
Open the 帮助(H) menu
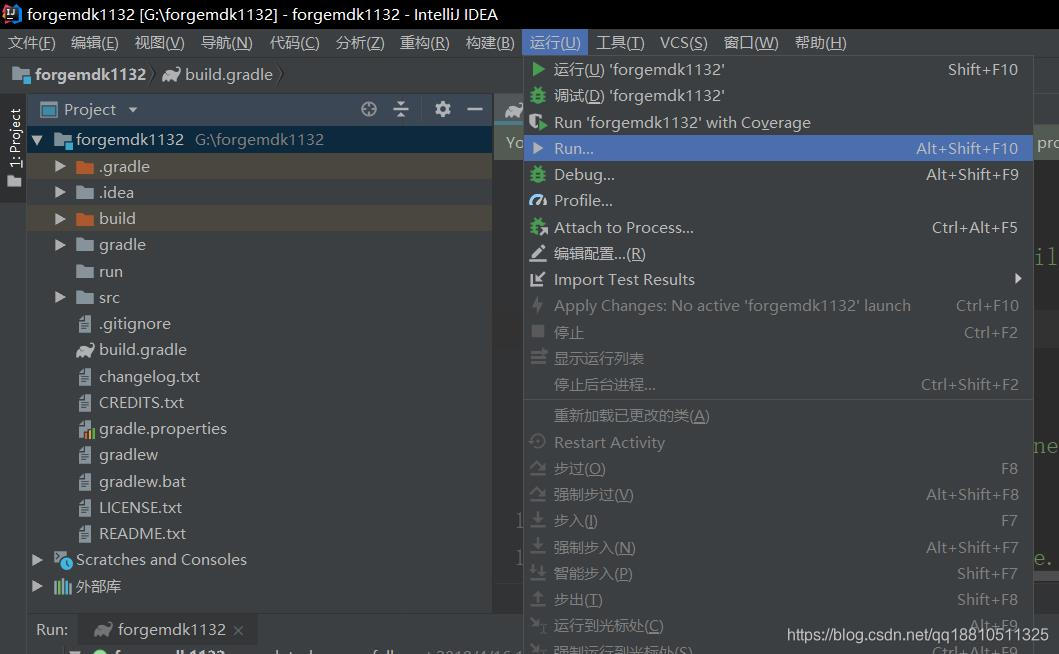coord(821,43)
